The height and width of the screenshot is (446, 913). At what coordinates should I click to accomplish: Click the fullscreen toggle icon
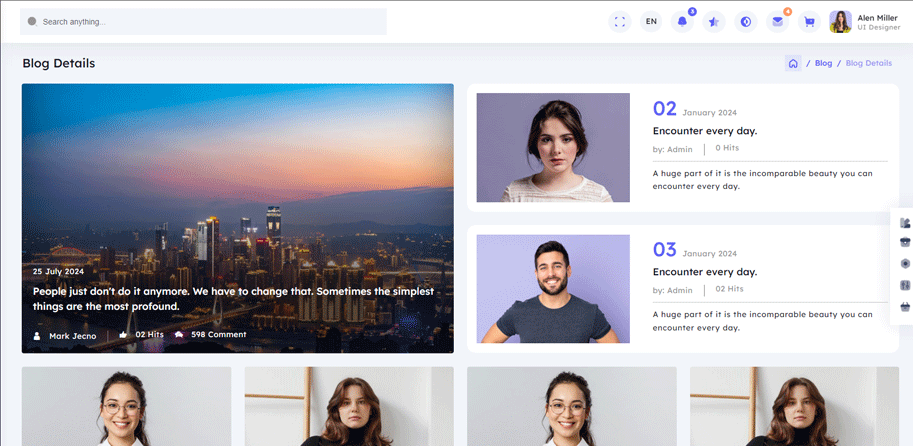pos(620,22)
